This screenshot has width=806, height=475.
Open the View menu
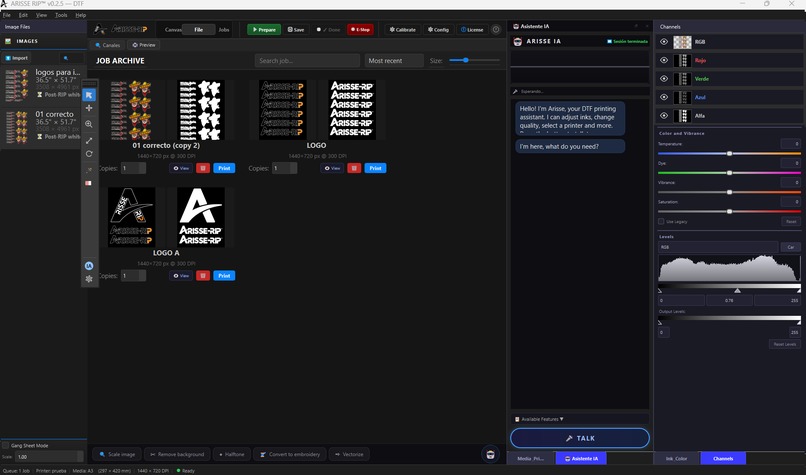click(x=41, y=15)
